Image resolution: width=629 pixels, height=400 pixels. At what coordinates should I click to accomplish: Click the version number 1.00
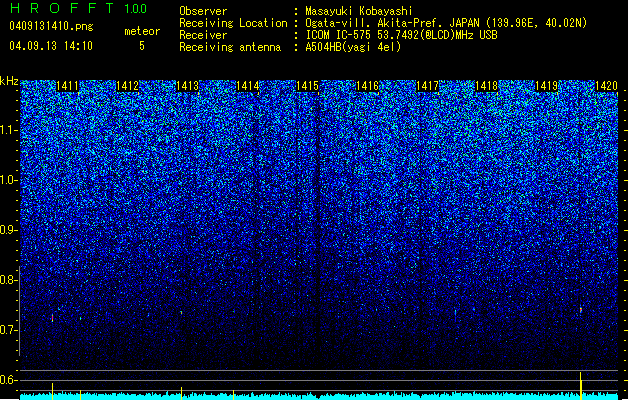click(135, 9)
